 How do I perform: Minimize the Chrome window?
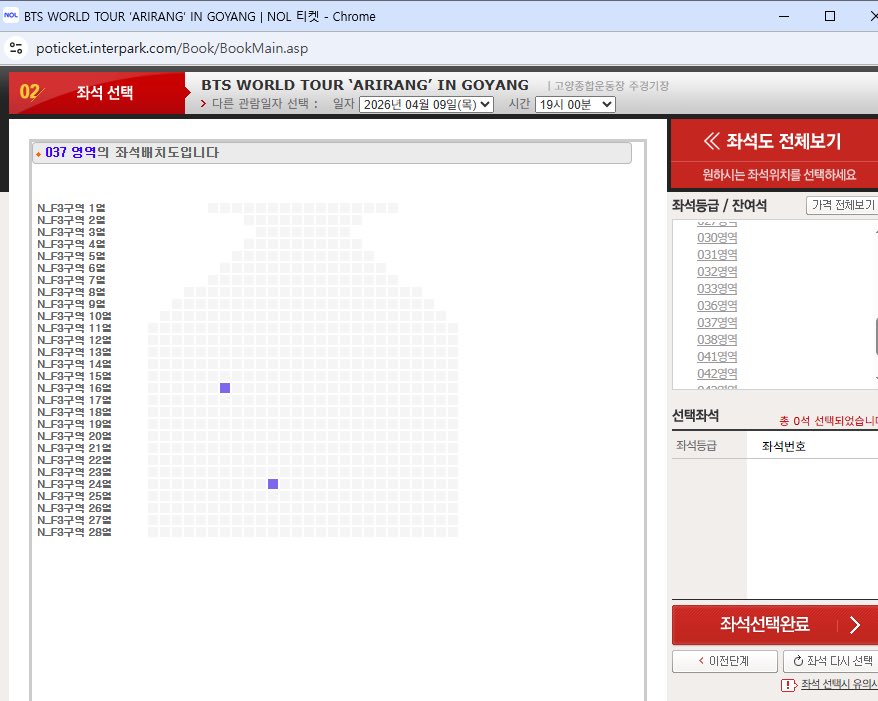pos(784,16)
